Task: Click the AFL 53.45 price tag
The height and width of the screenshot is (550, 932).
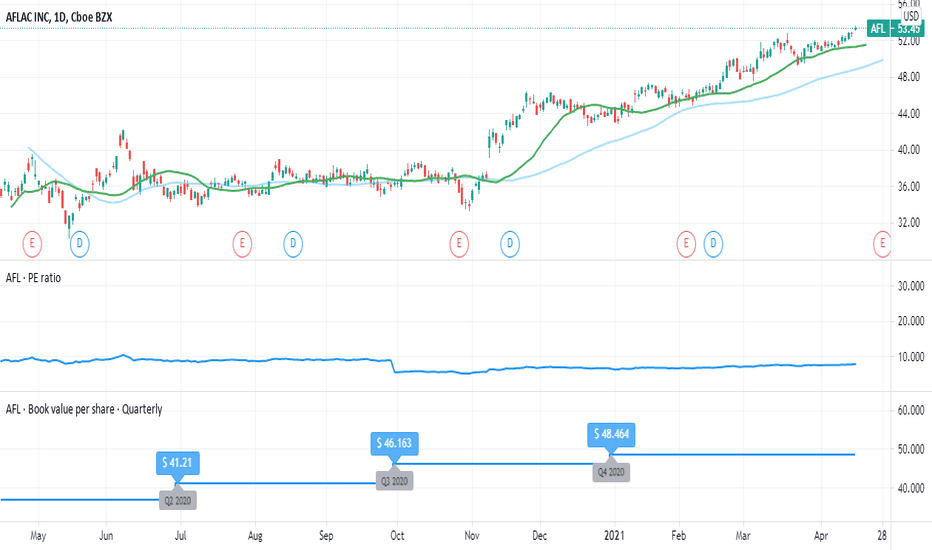Action: click(896, 29)
